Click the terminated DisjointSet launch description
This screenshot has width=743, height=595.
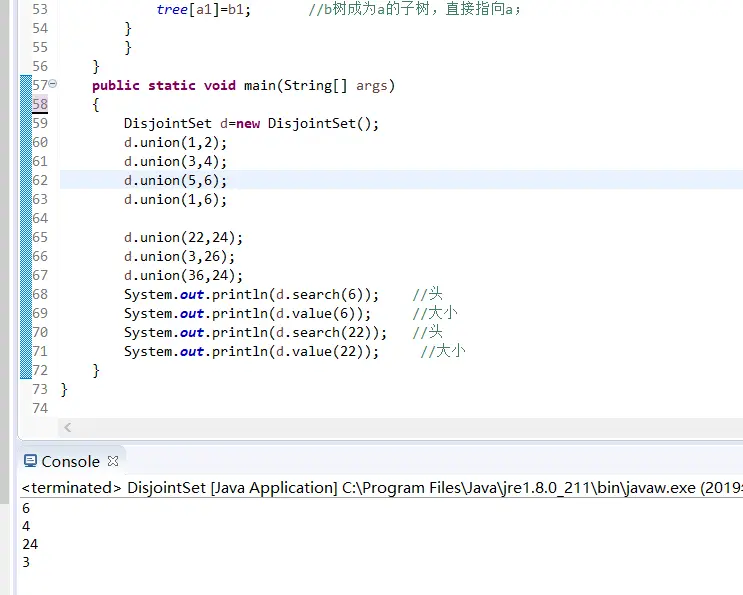point(382,487)
